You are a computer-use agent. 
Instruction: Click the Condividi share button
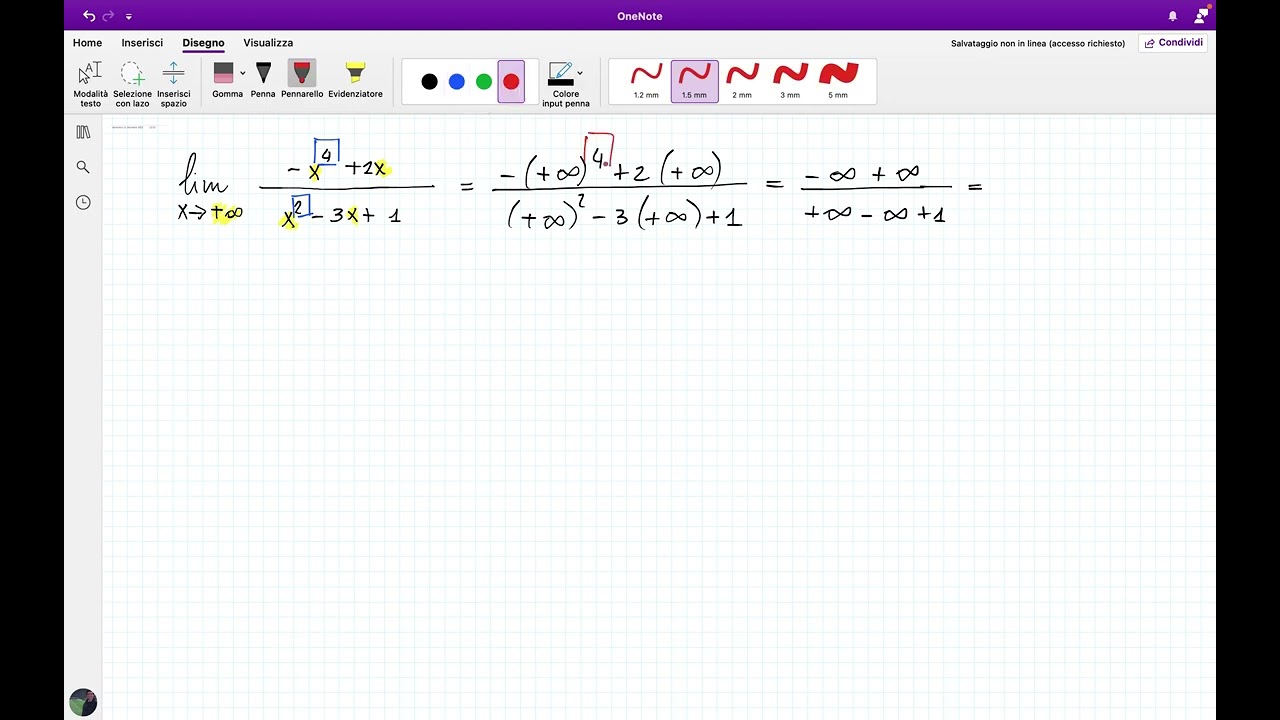point(1173,43)
